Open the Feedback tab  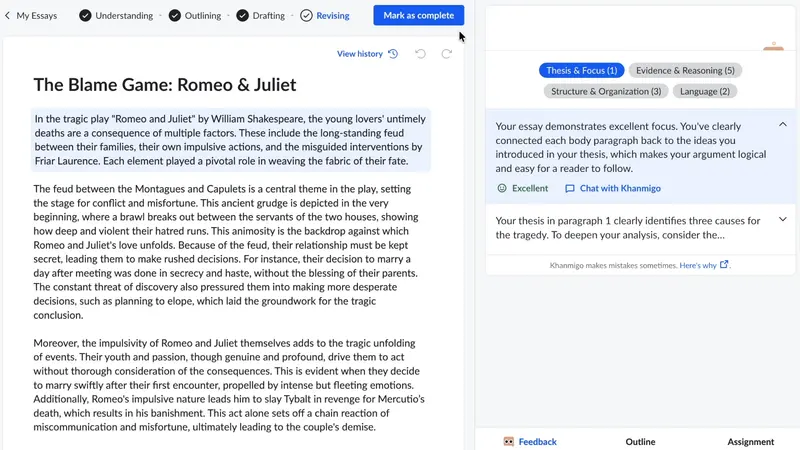pos(529,441)
